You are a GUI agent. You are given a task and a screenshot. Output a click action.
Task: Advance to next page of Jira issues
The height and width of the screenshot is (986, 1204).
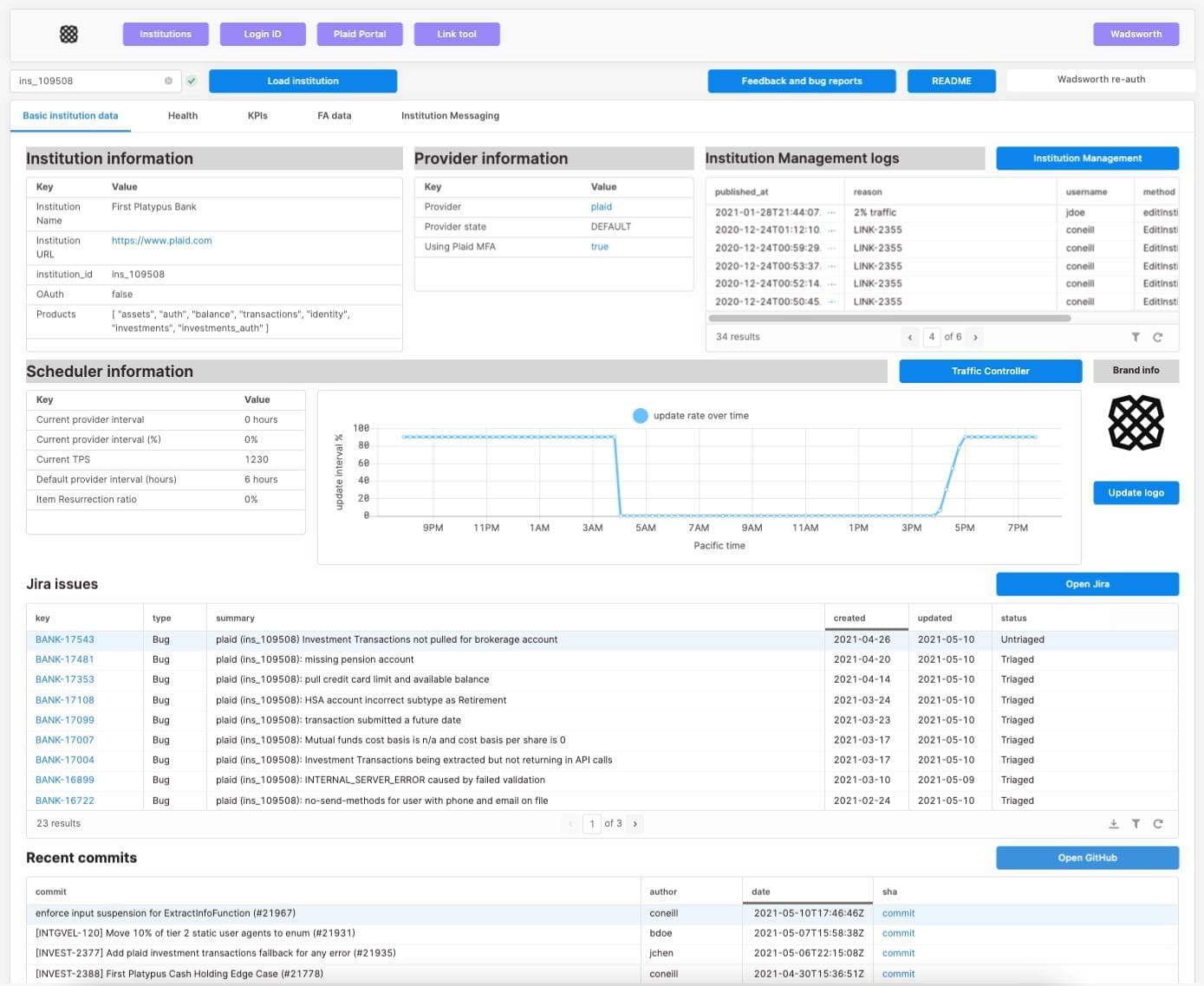pos(635,824)
